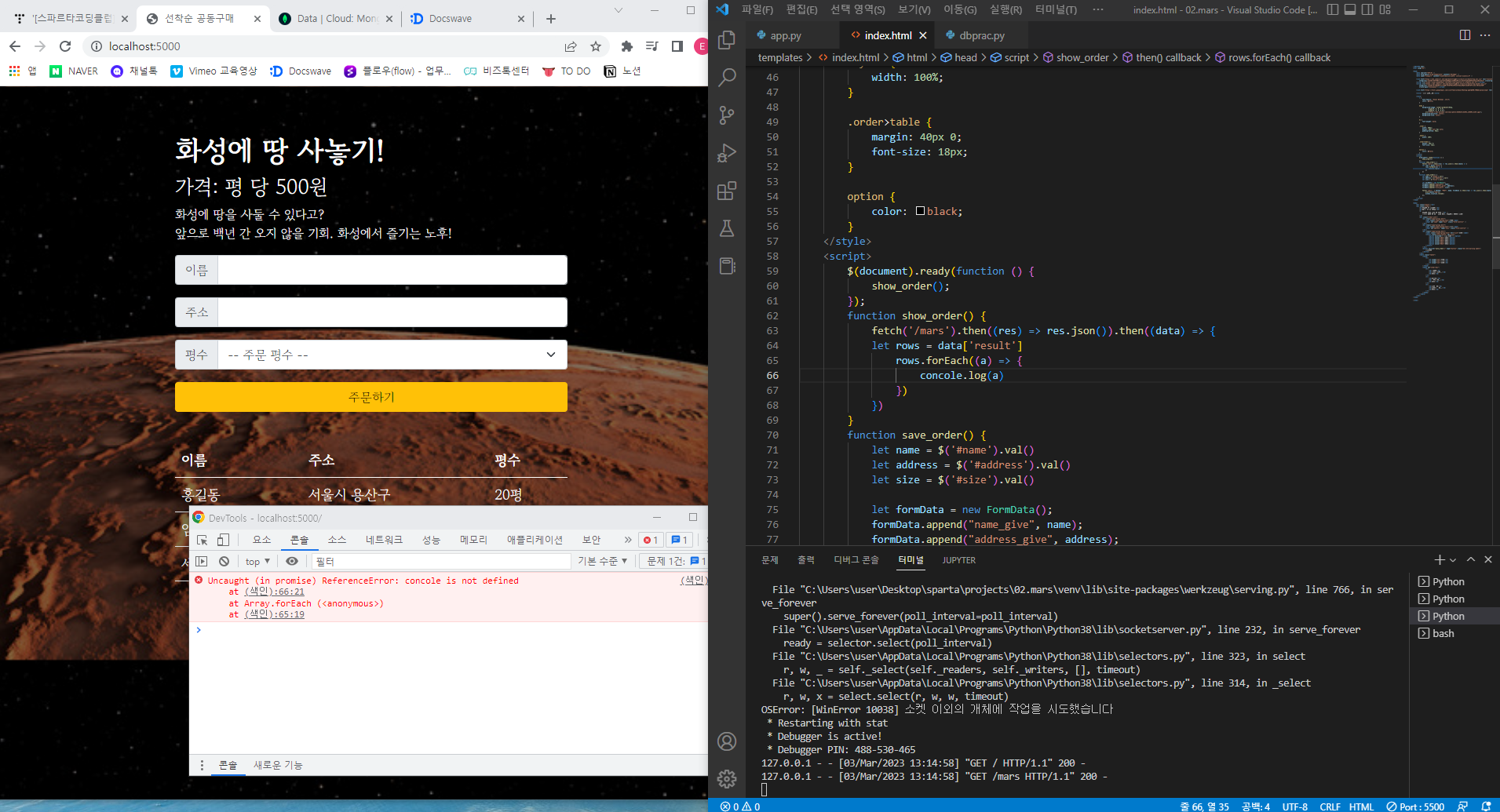Open Chrome tab search dropdown

(619, 10)
